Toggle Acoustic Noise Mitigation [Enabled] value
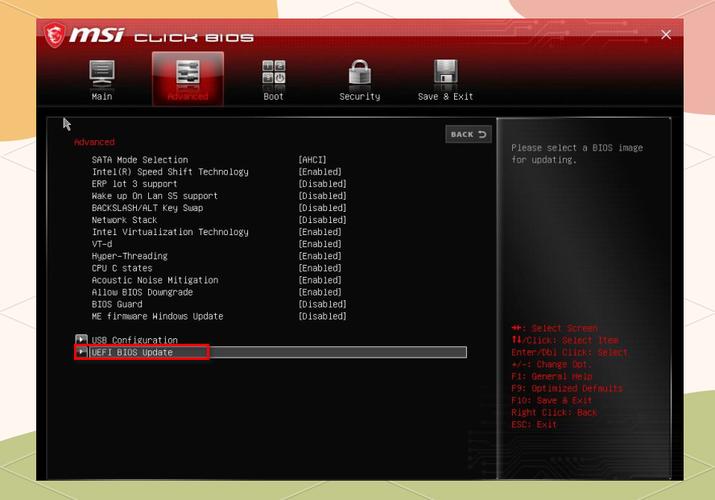This screenshot has height=500, width=715. (x=320, y=280)
